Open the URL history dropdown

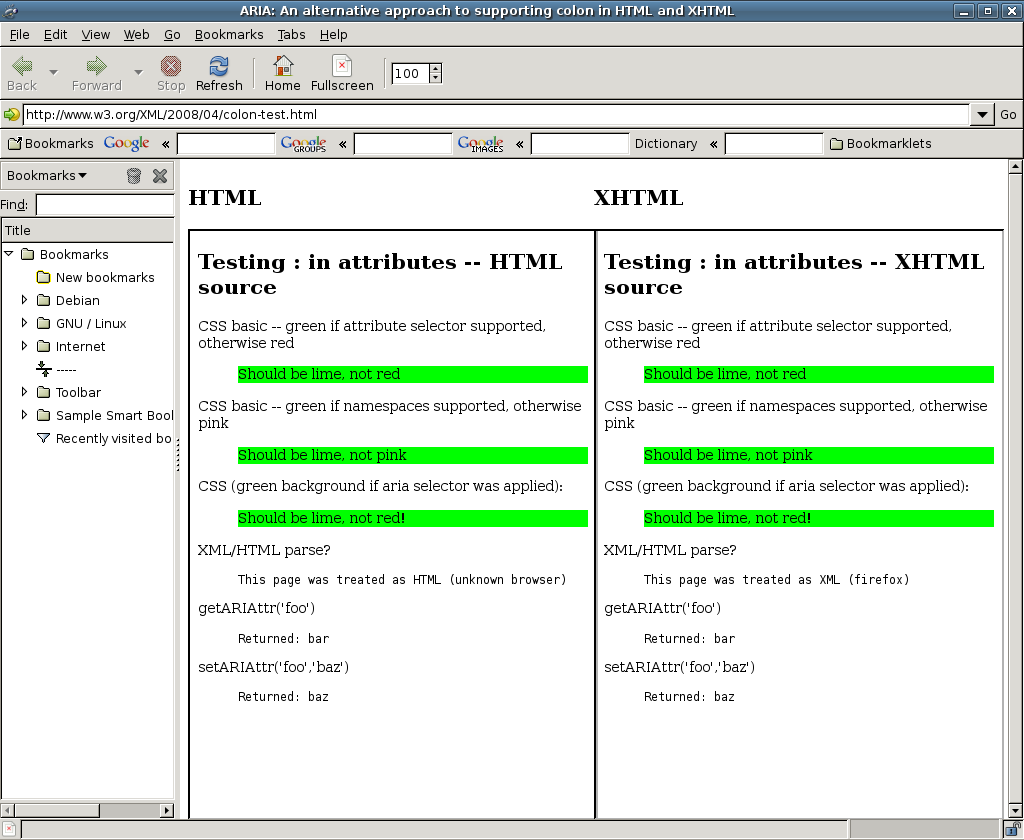(982, 115)
